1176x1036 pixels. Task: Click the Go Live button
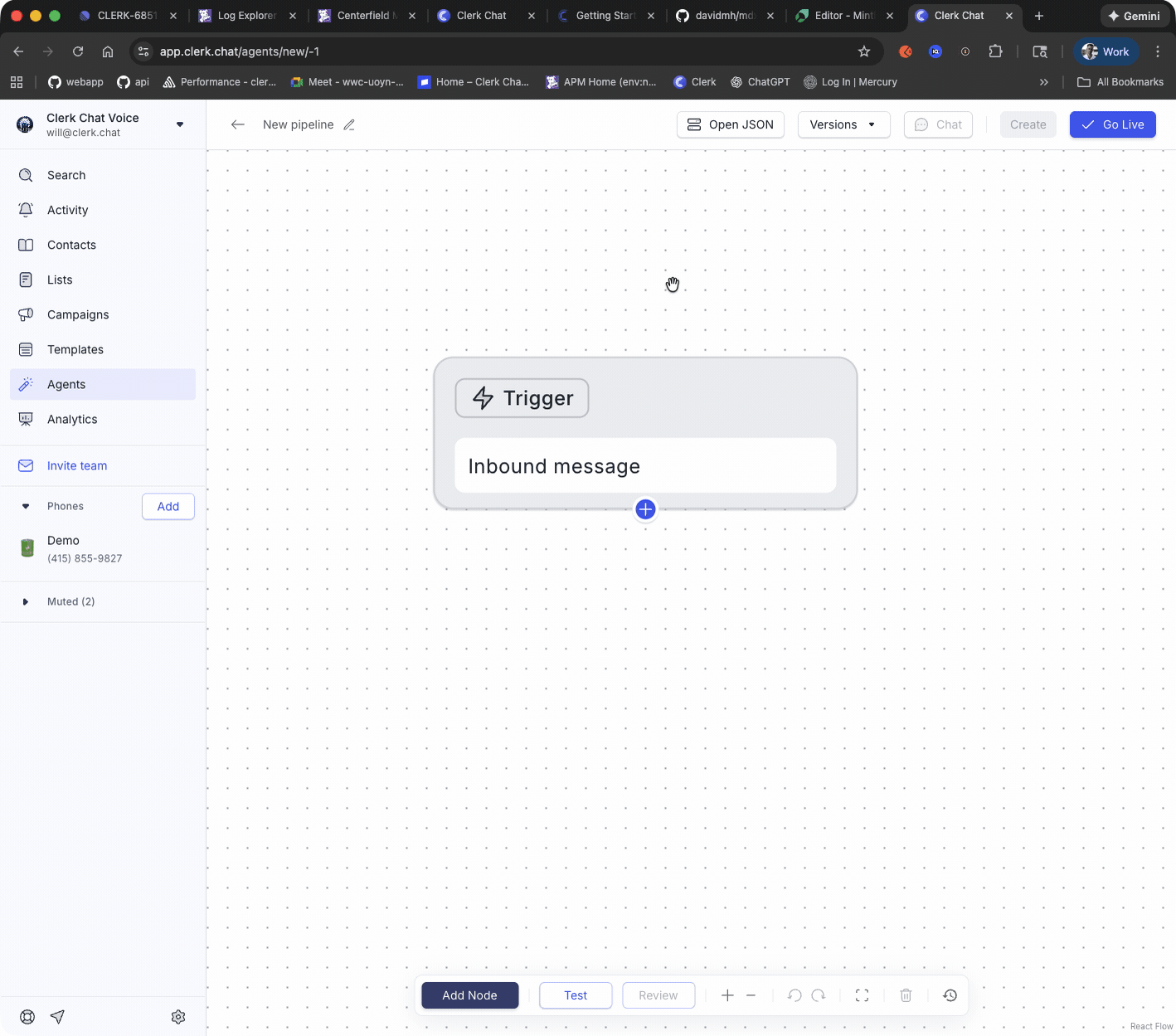1112,124
